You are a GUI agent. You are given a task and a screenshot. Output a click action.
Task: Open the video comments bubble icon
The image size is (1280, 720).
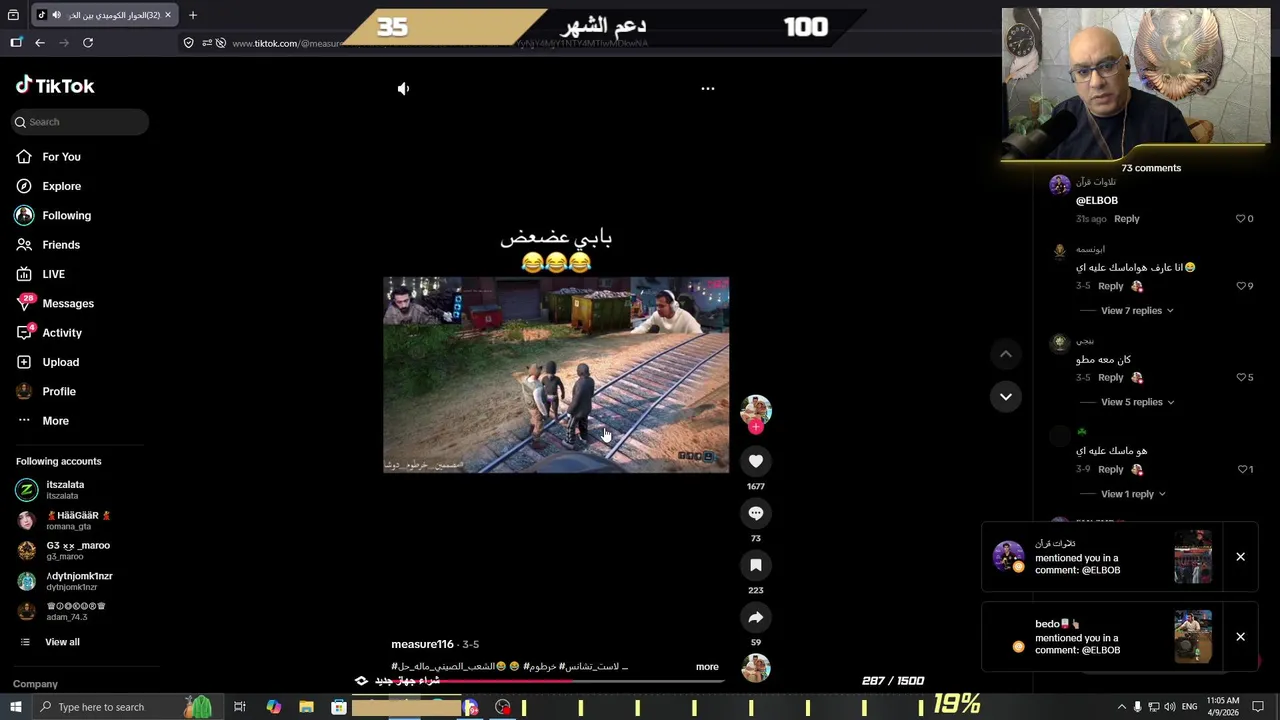pyautogui.click(x=756, y=513)
